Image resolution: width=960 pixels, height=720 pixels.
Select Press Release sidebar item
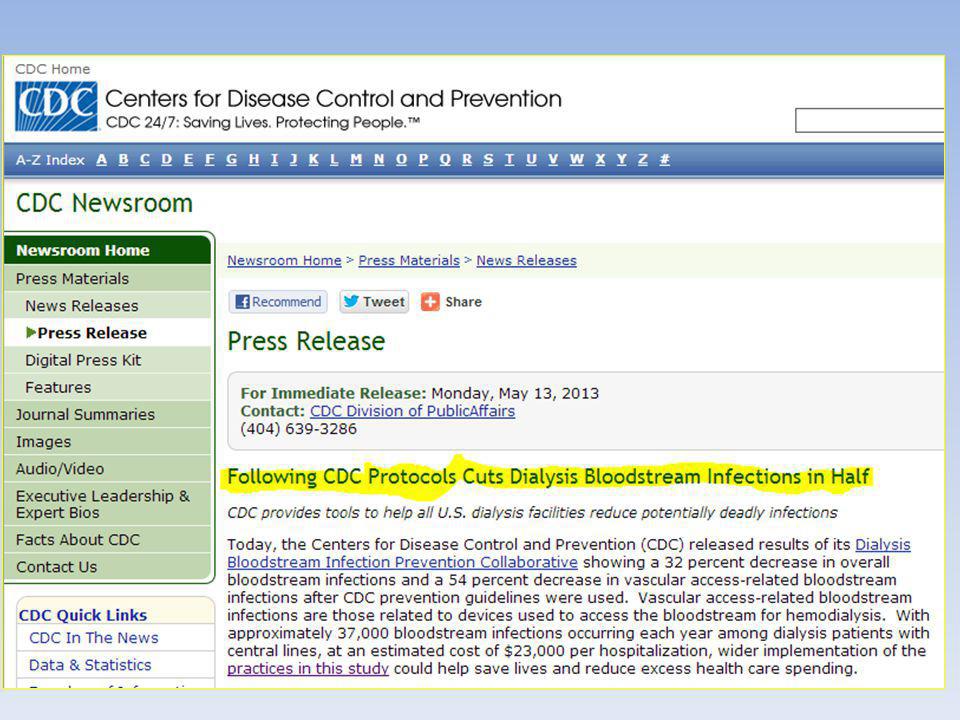(x=108, y=333)
